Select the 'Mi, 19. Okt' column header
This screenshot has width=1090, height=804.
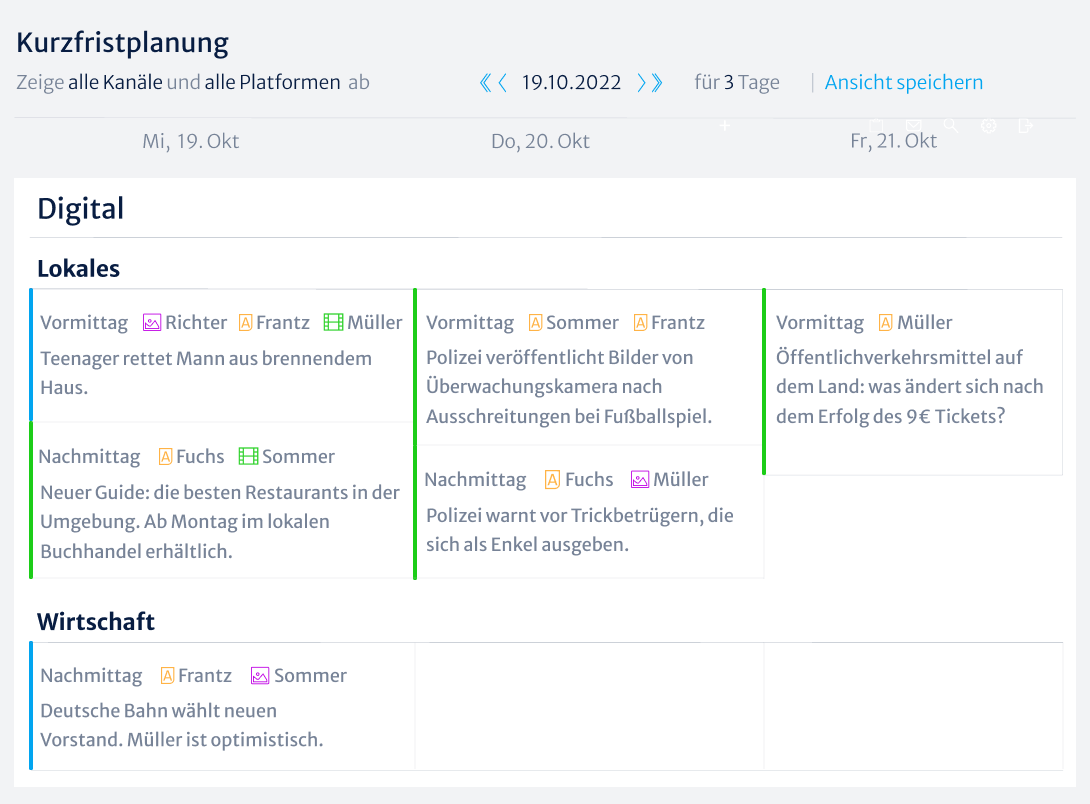(x=190, y=141)
